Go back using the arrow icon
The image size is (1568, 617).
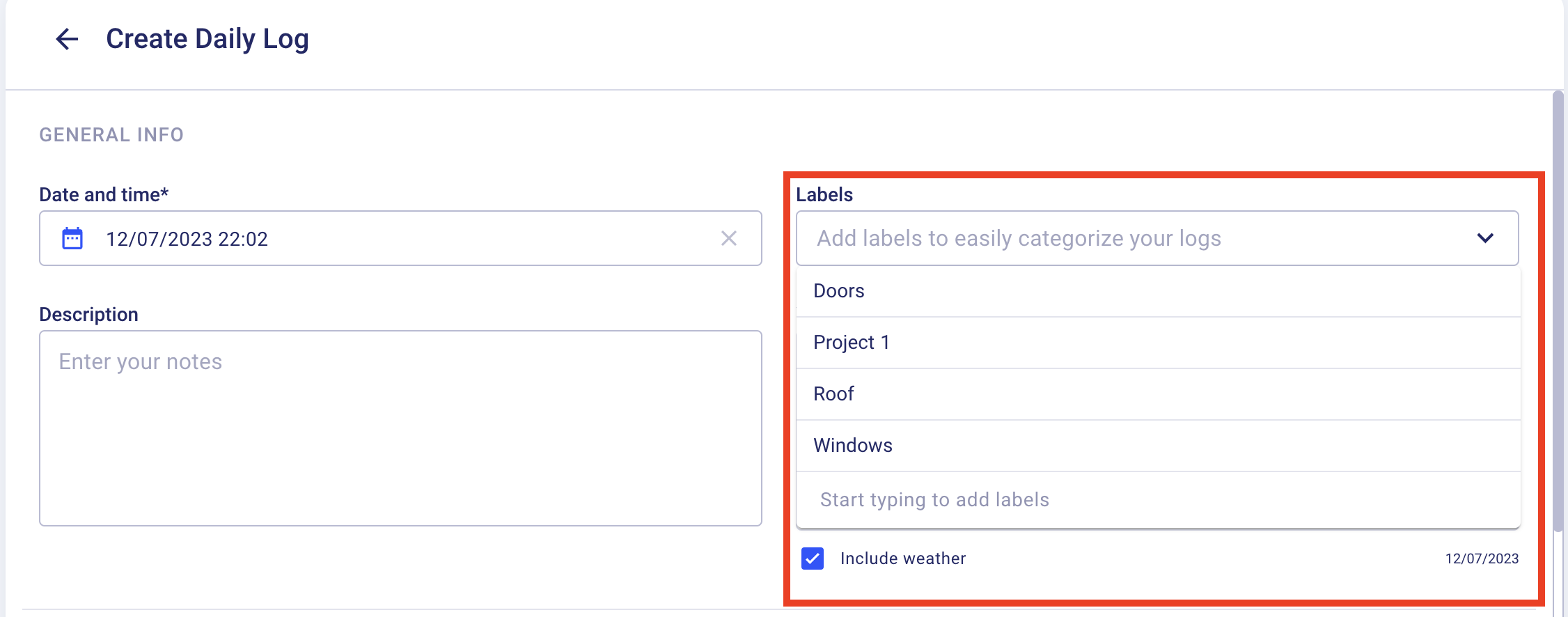(x=67, y=39)
